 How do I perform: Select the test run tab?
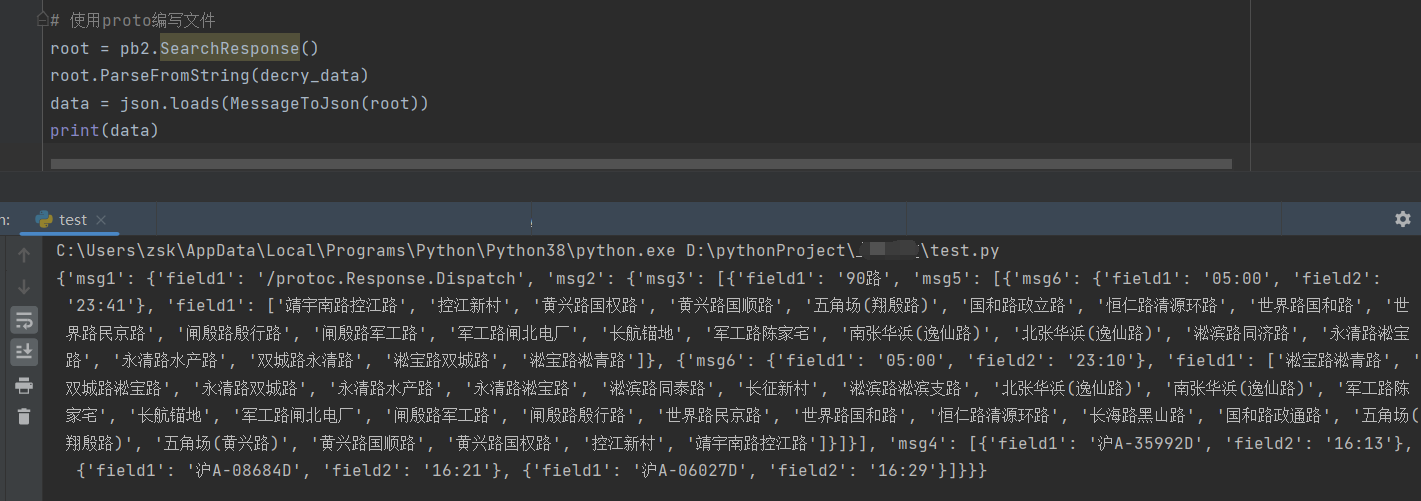click(72, 220)
